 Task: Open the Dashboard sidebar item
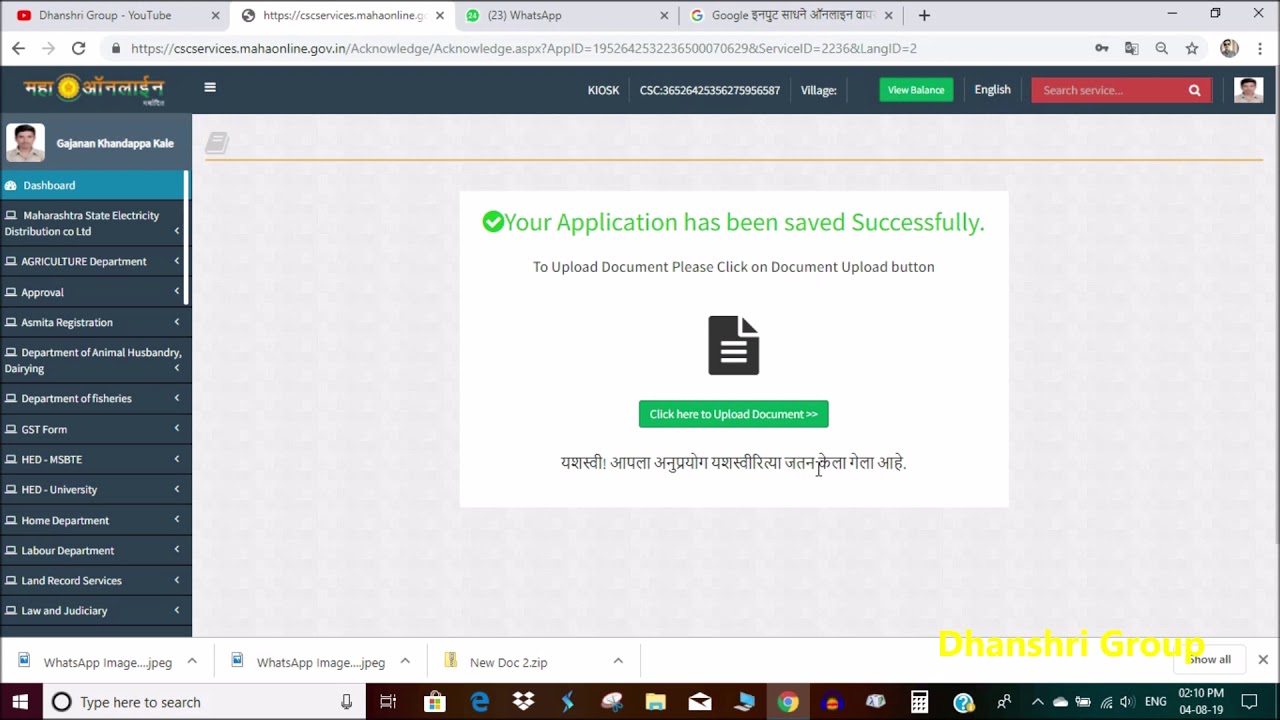93,185
